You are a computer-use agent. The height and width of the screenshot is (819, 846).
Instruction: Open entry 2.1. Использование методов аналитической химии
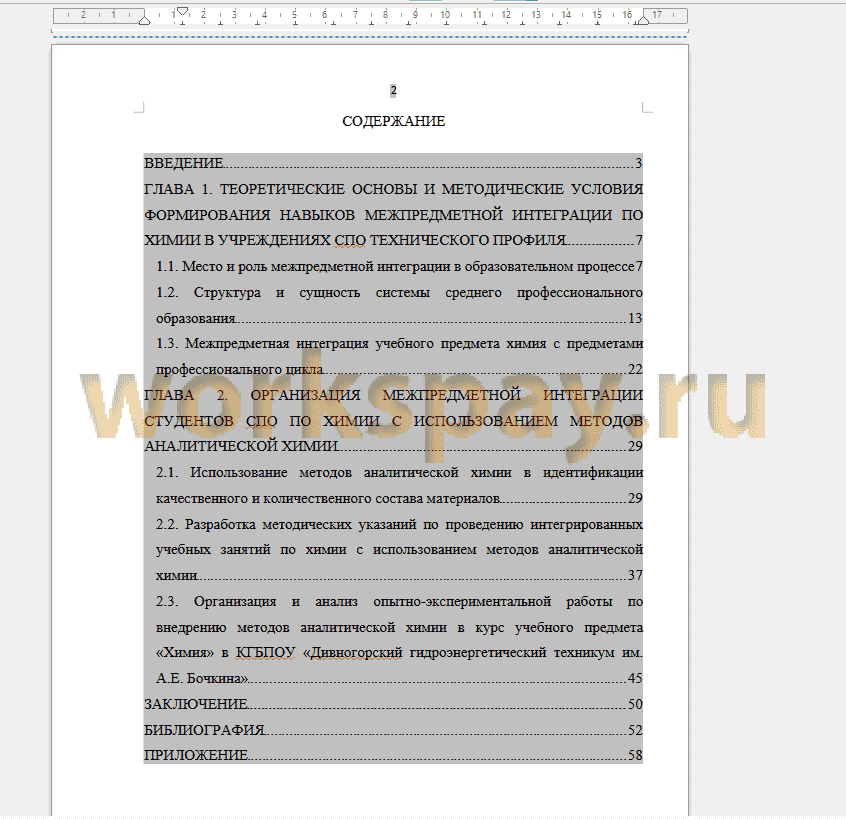(399, 485)
